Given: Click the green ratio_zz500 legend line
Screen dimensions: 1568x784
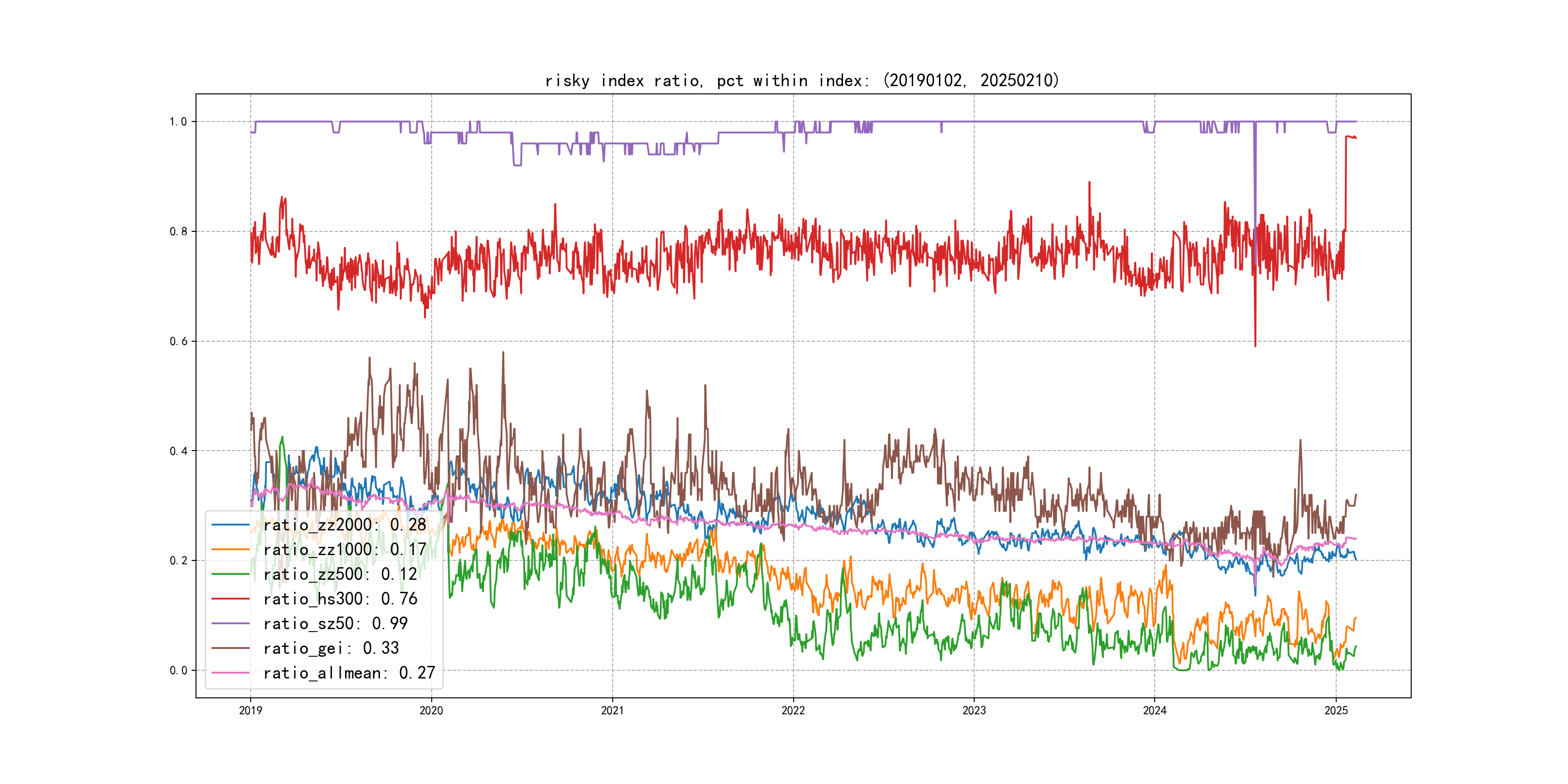Looking at the screenshot, I should click(x=230, y=574).
